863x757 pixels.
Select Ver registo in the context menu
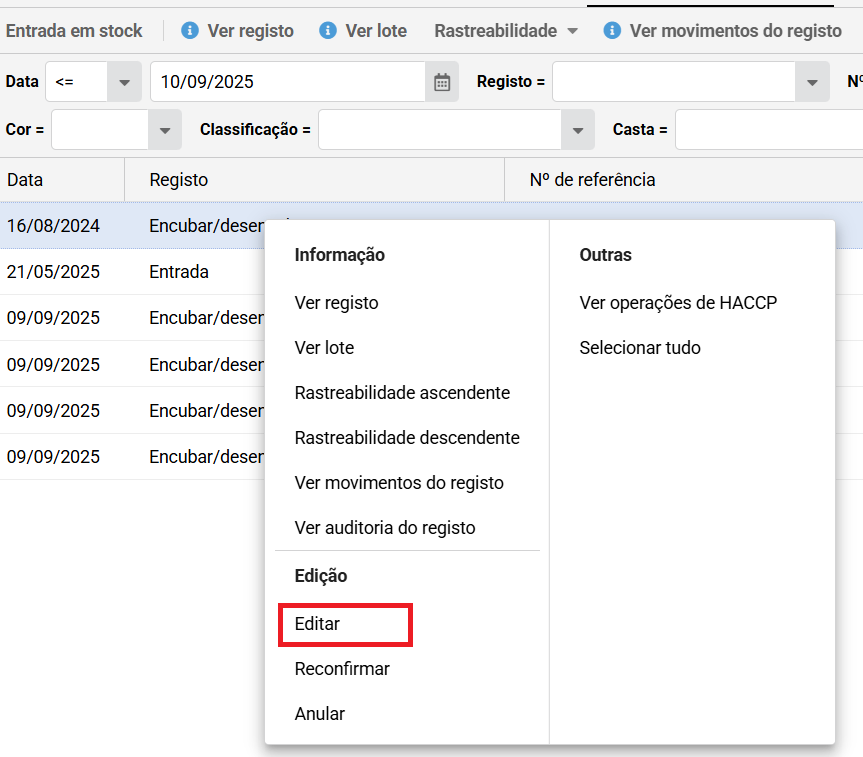click(x=336, y=303)
